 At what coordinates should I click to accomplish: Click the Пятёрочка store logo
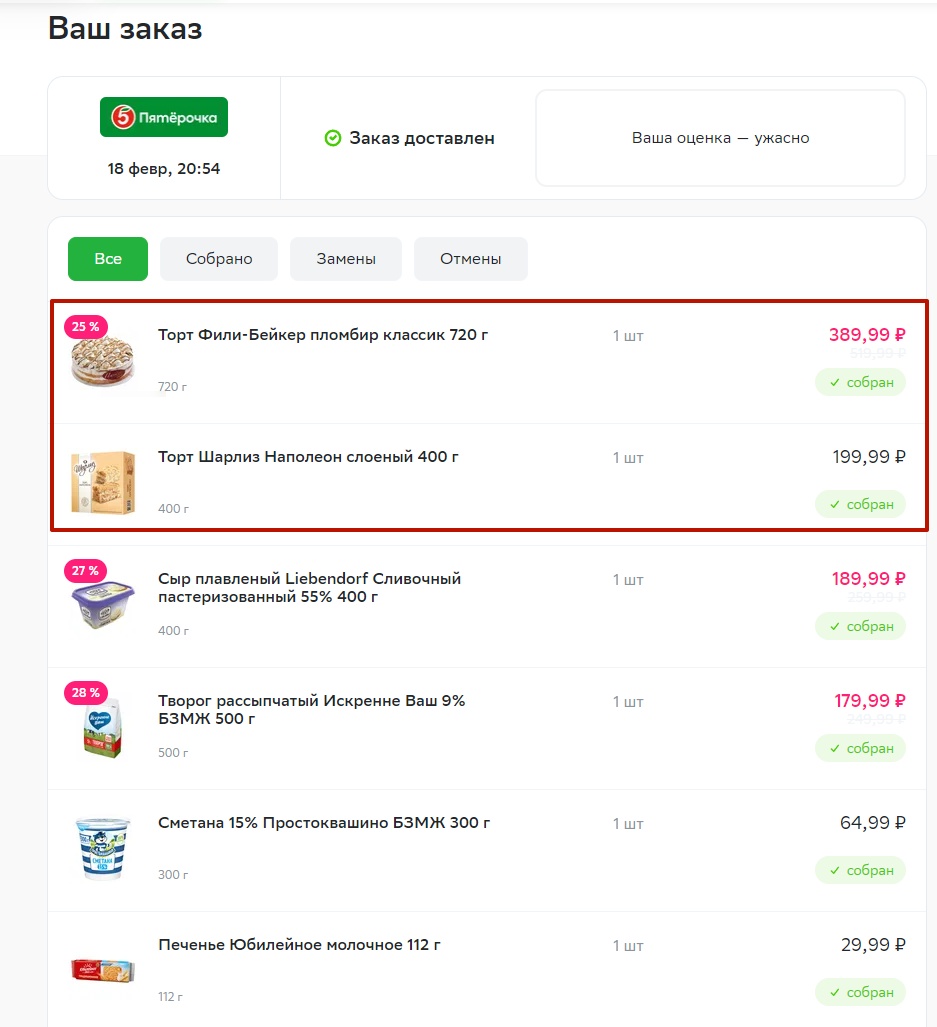click(164, 117)
